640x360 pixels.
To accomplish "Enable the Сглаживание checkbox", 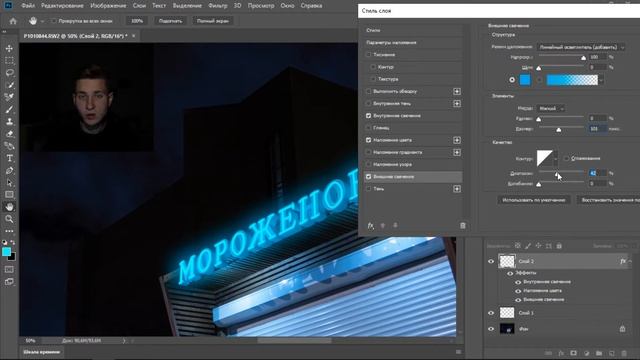I will [567, 158].
